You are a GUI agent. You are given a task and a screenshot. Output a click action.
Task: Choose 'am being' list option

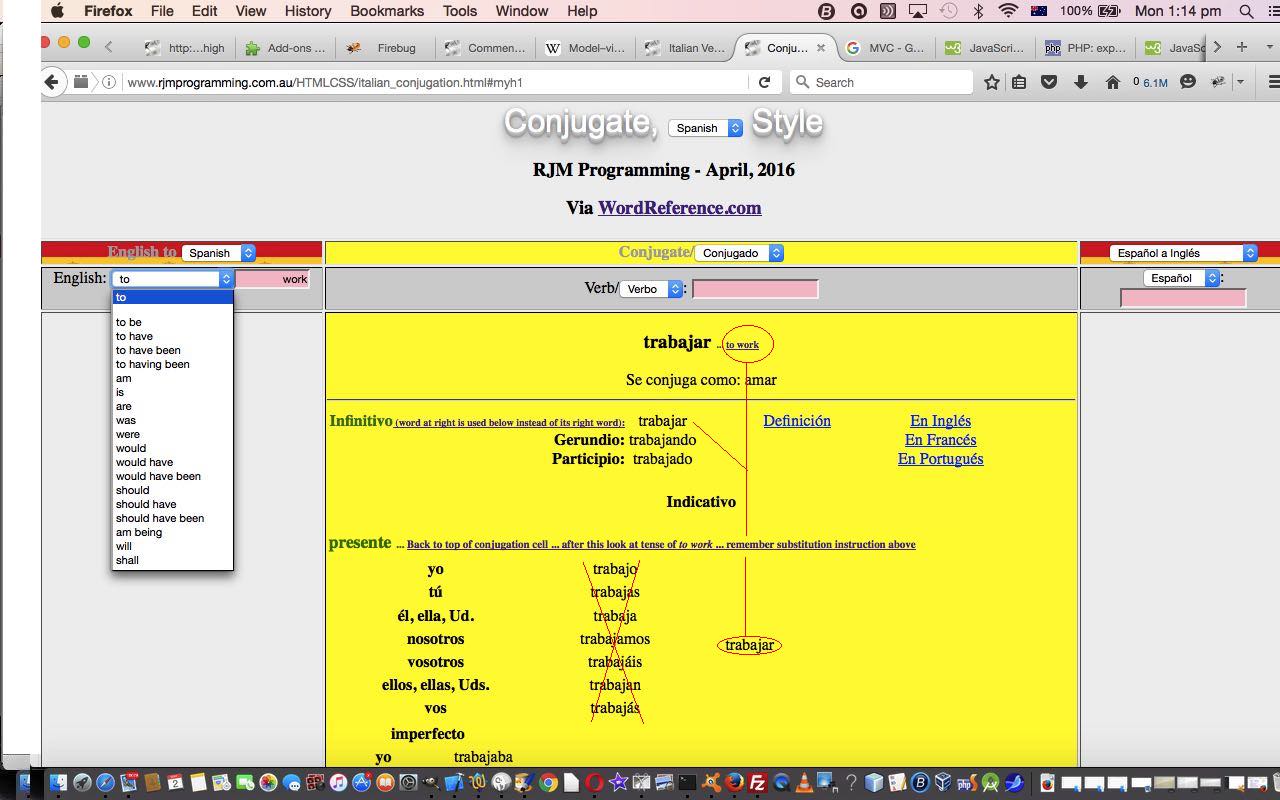click(172, 532)
